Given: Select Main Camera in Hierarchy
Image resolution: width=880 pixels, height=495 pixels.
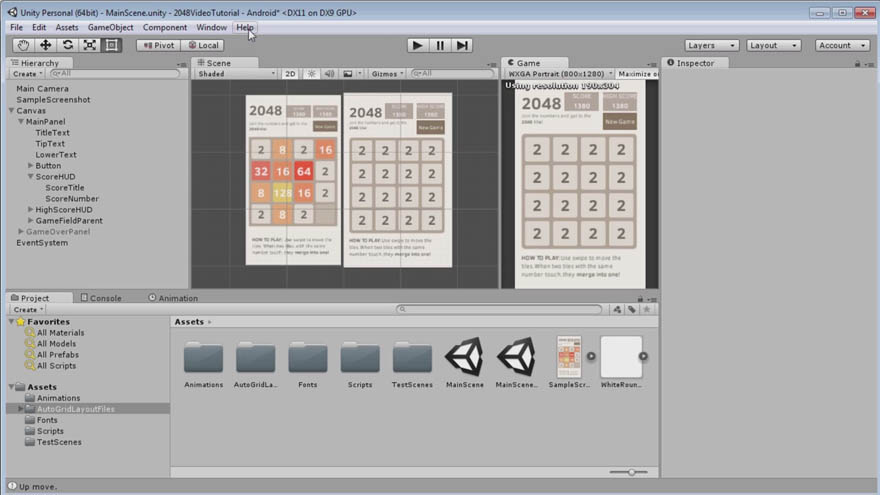Looking at the screenshot, I should click(x=42, y=88).
